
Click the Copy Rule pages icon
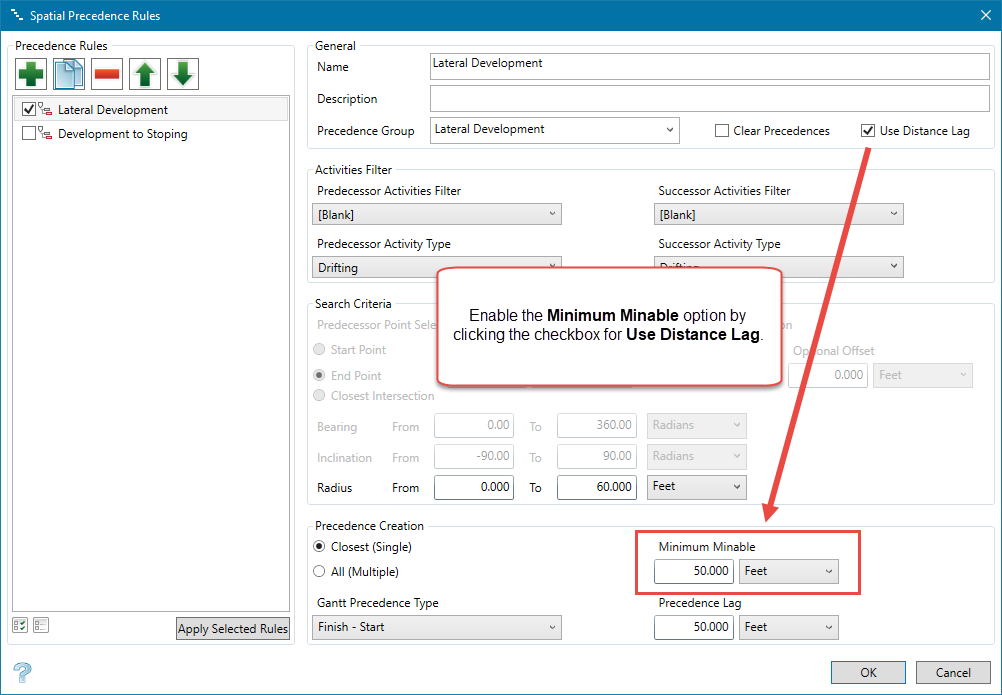coord(69,75)
